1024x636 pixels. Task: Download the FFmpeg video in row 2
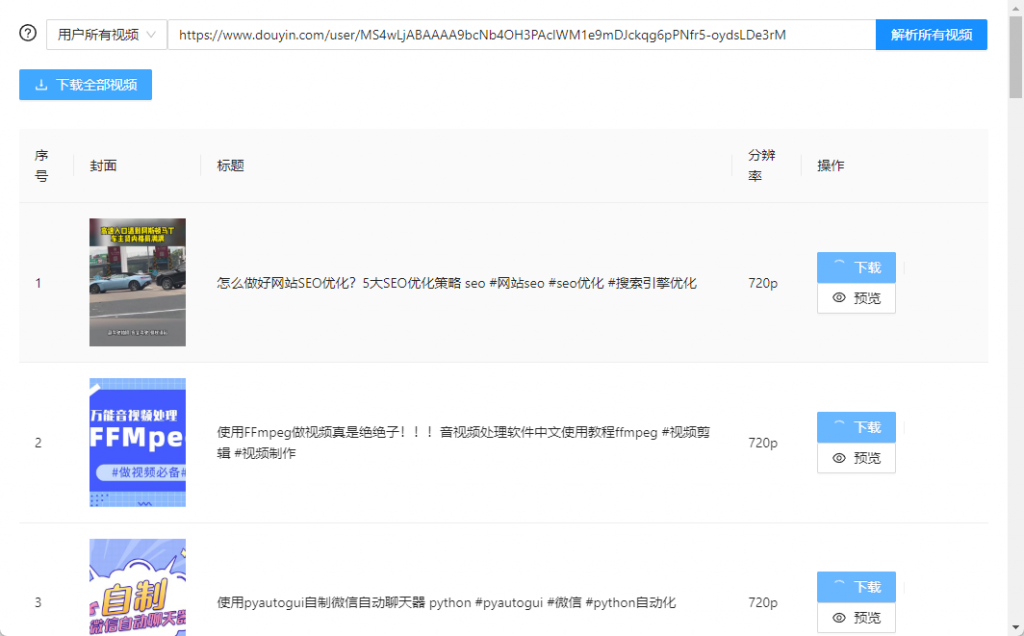[x=856, y=428]
